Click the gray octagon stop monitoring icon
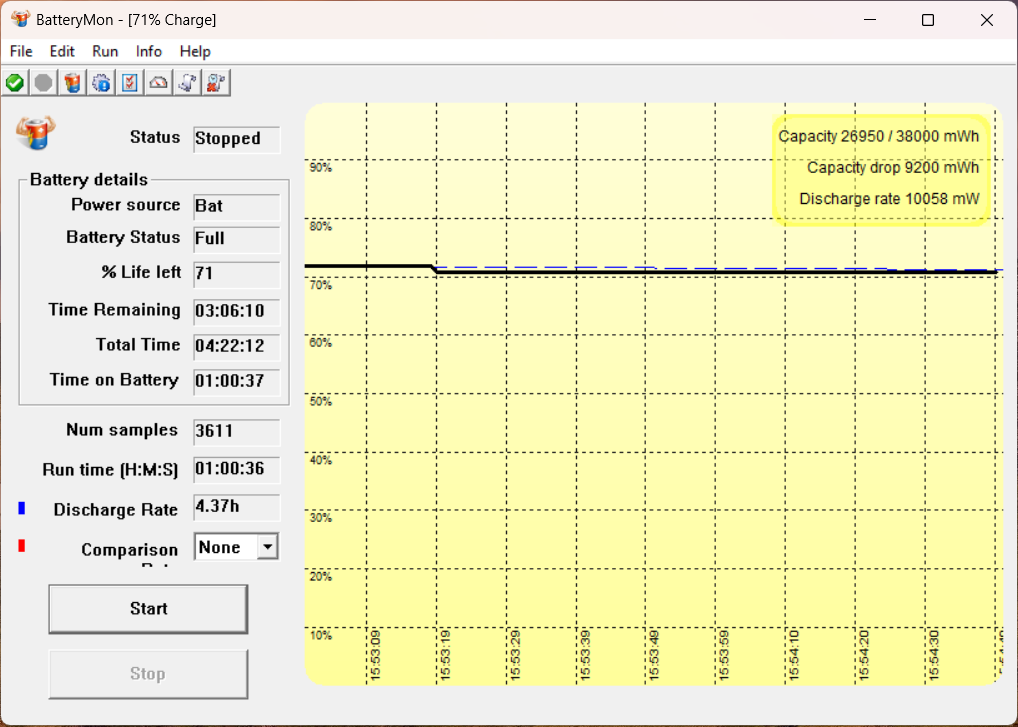The height and width of the screenshot is (727, 1018). (43, 83)
